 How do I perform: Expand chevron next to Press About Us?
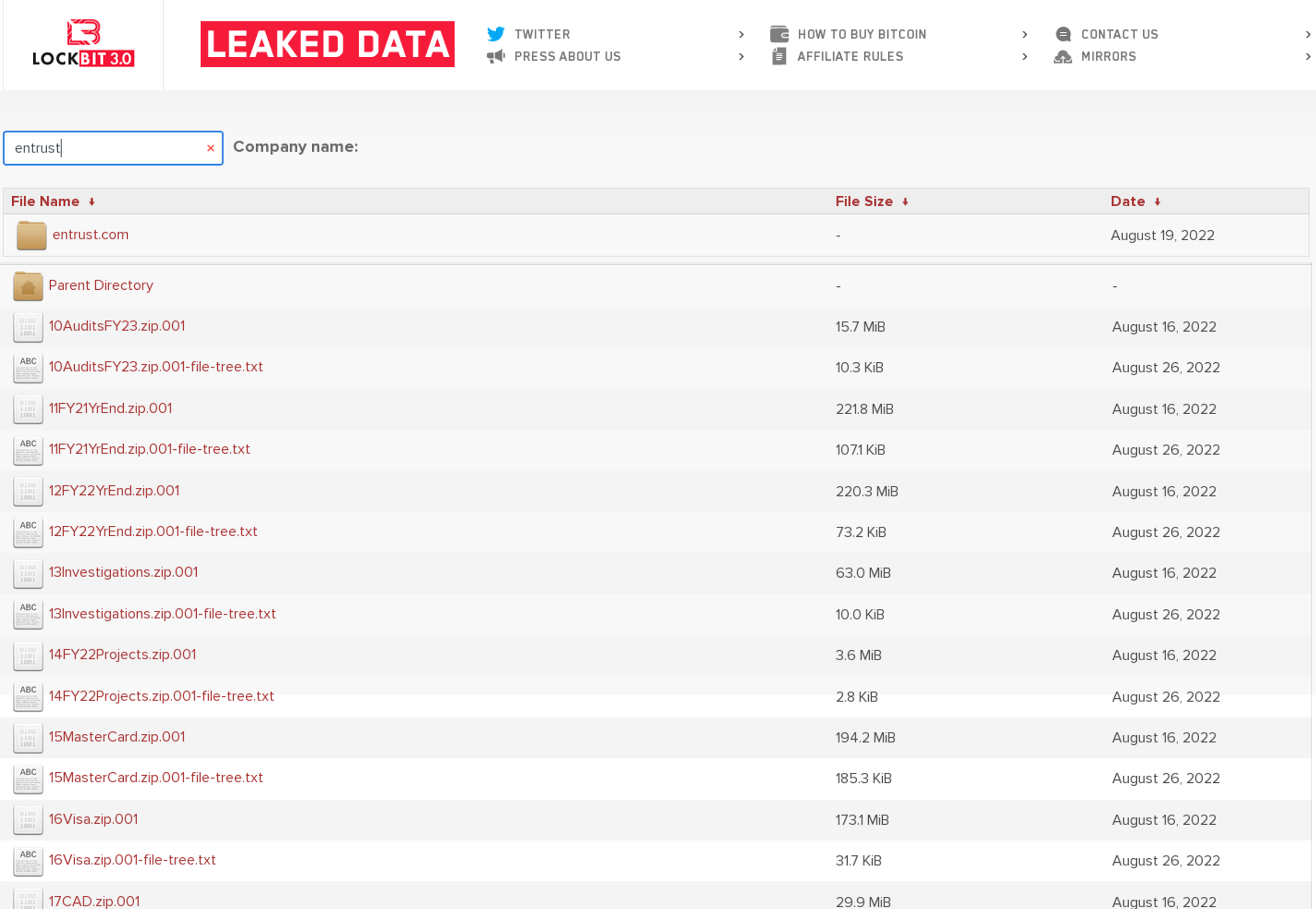click(x=741, y=56)
